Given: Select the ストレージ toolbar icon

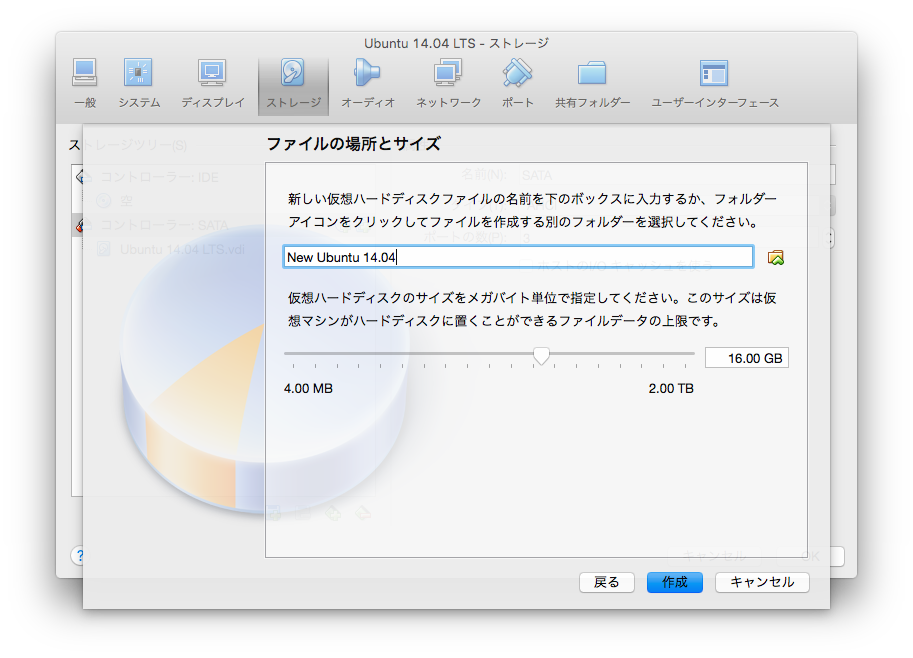Looking at the screenshot, I should click(x=293, y=85).
